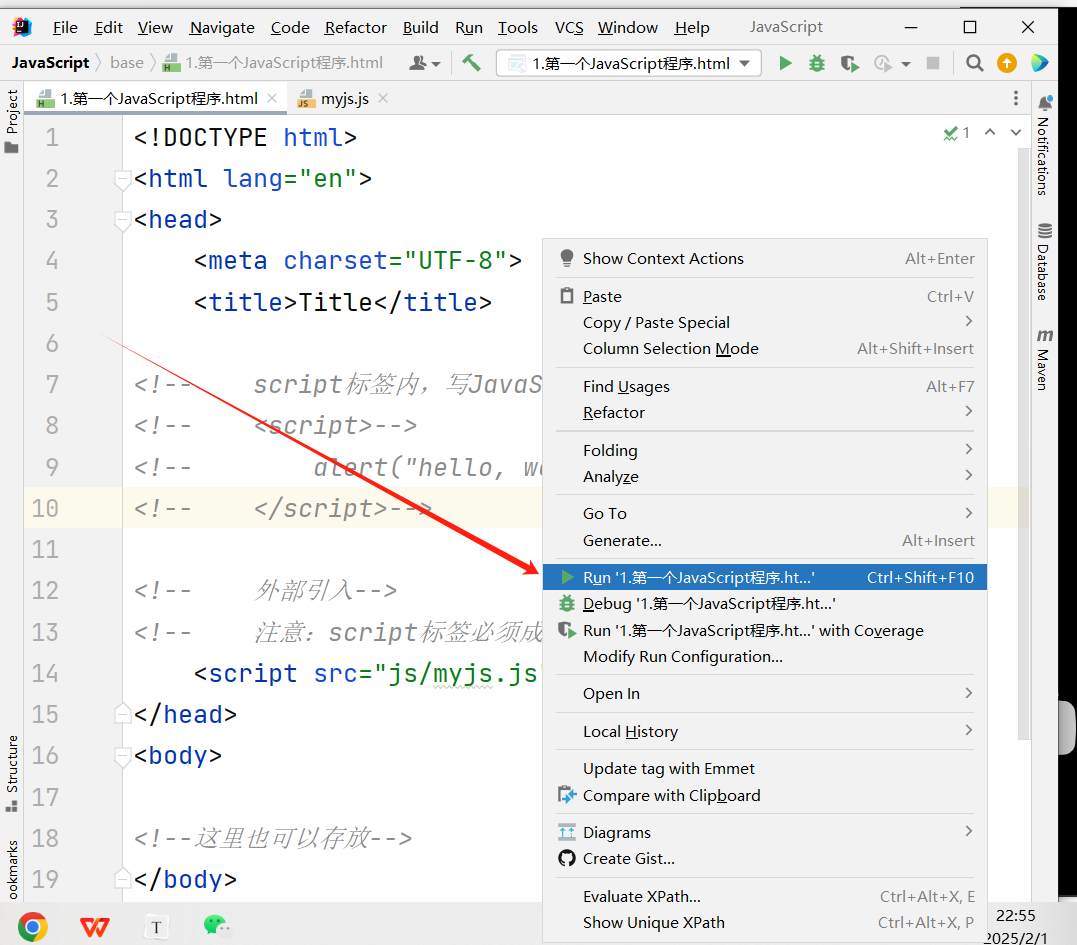Click the base breadcrumb
Image resolution: width=1077 pixels, height=945 pixels.
[x=127, y=63]
